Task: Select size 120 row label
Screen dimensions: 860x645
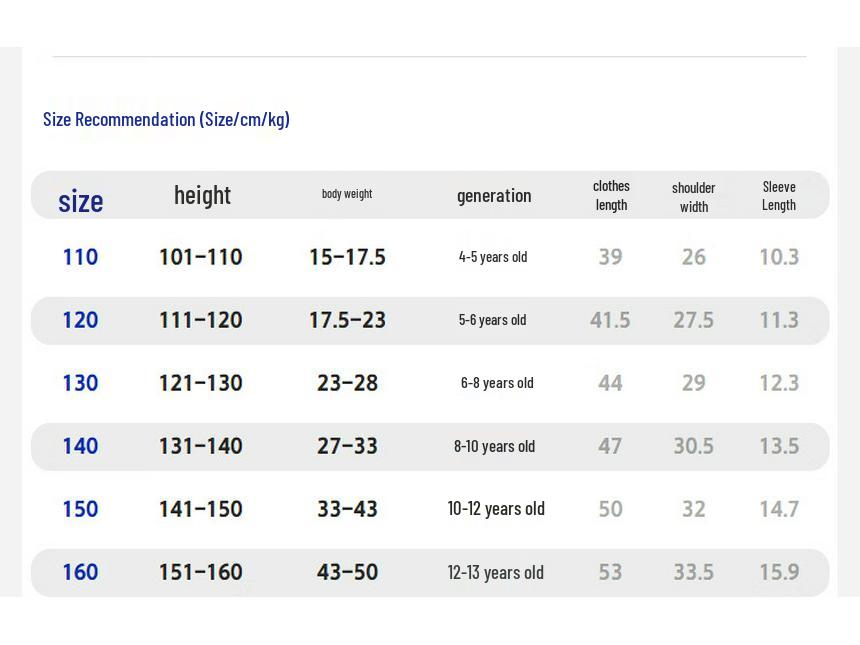Action: click(81, 320)
